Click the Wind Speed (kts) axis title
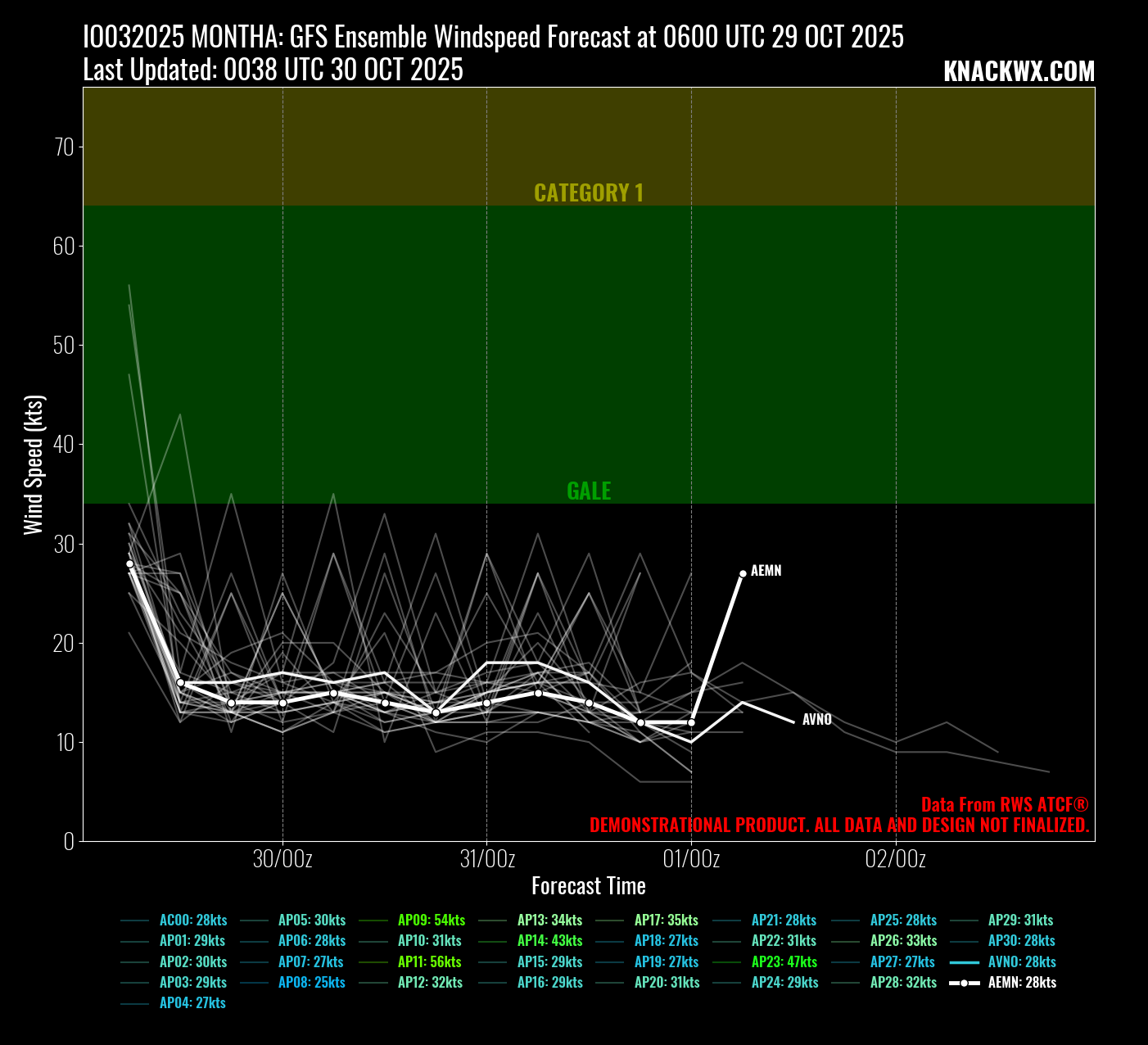This screenshot has height=1045, width=1148. pyautogui.click(x=33, y=464)
